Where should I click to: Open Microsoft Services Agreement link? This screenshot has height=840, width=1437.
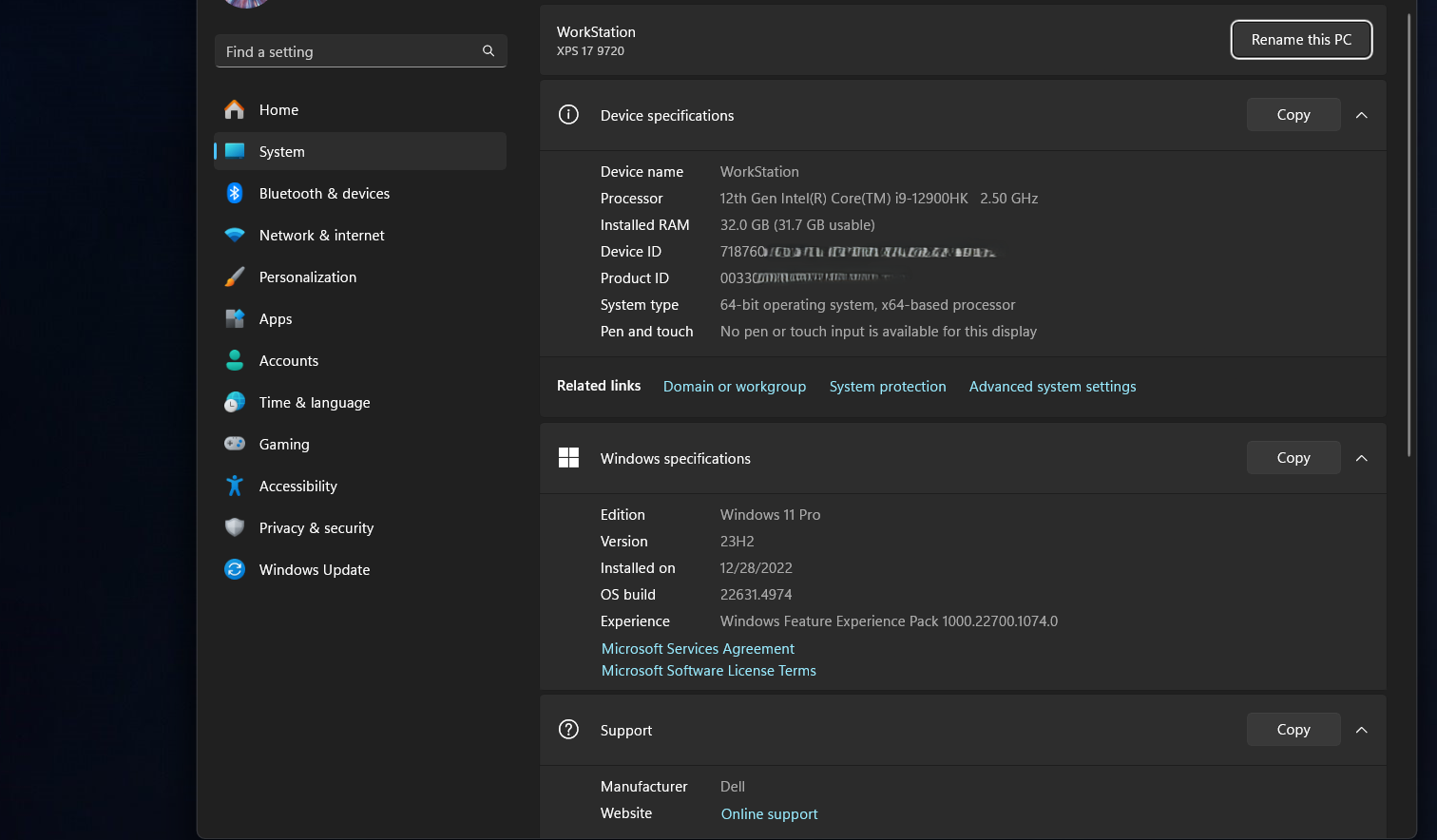698,648
